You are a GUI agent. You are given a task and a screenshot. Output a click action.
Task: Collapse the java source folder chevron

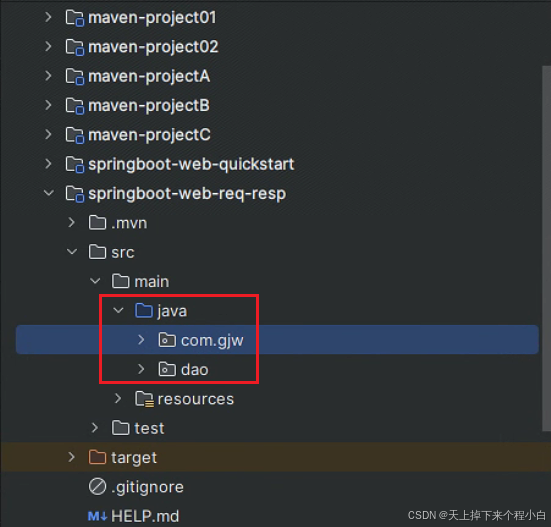point(118,311)
